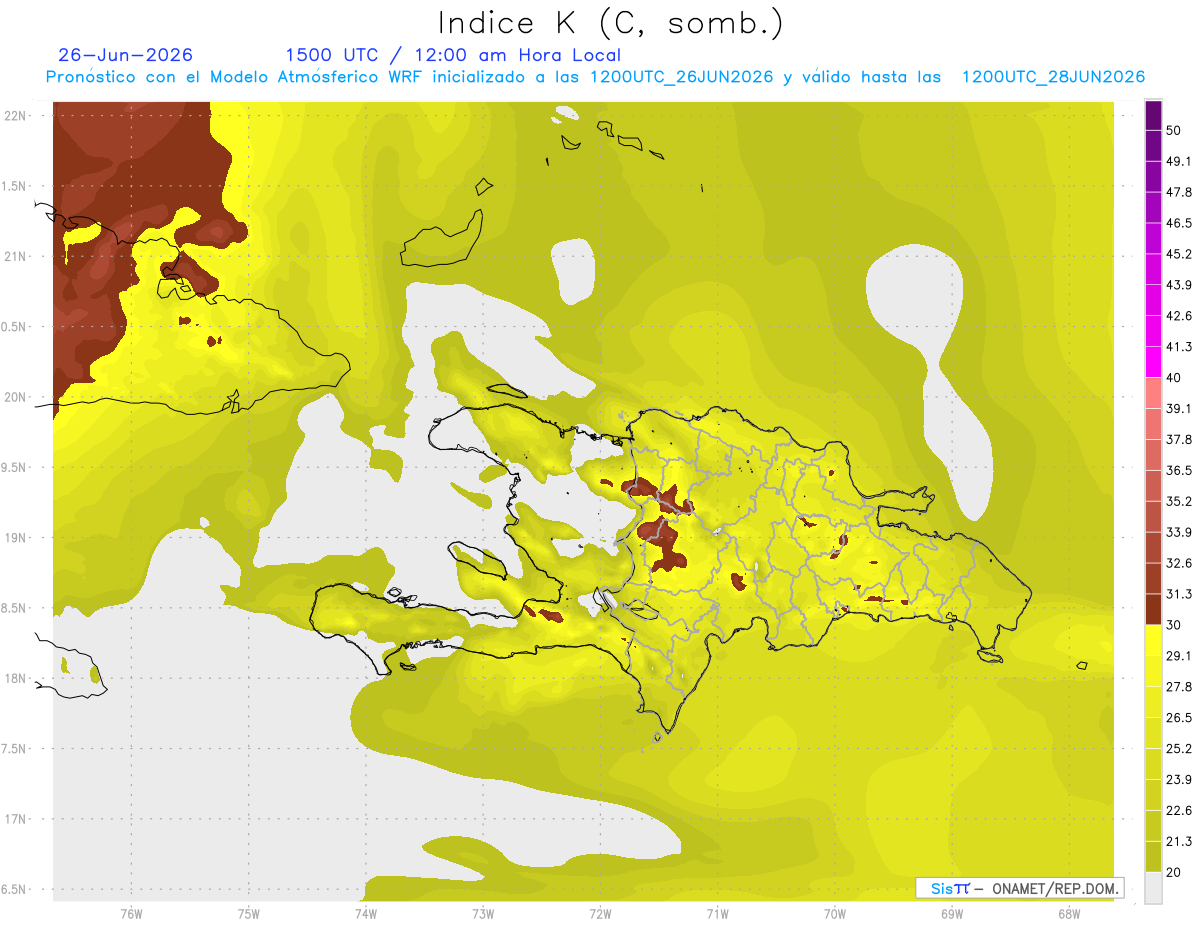
Task: Click the '21.3' color bar label
Action: point(1179,841)
